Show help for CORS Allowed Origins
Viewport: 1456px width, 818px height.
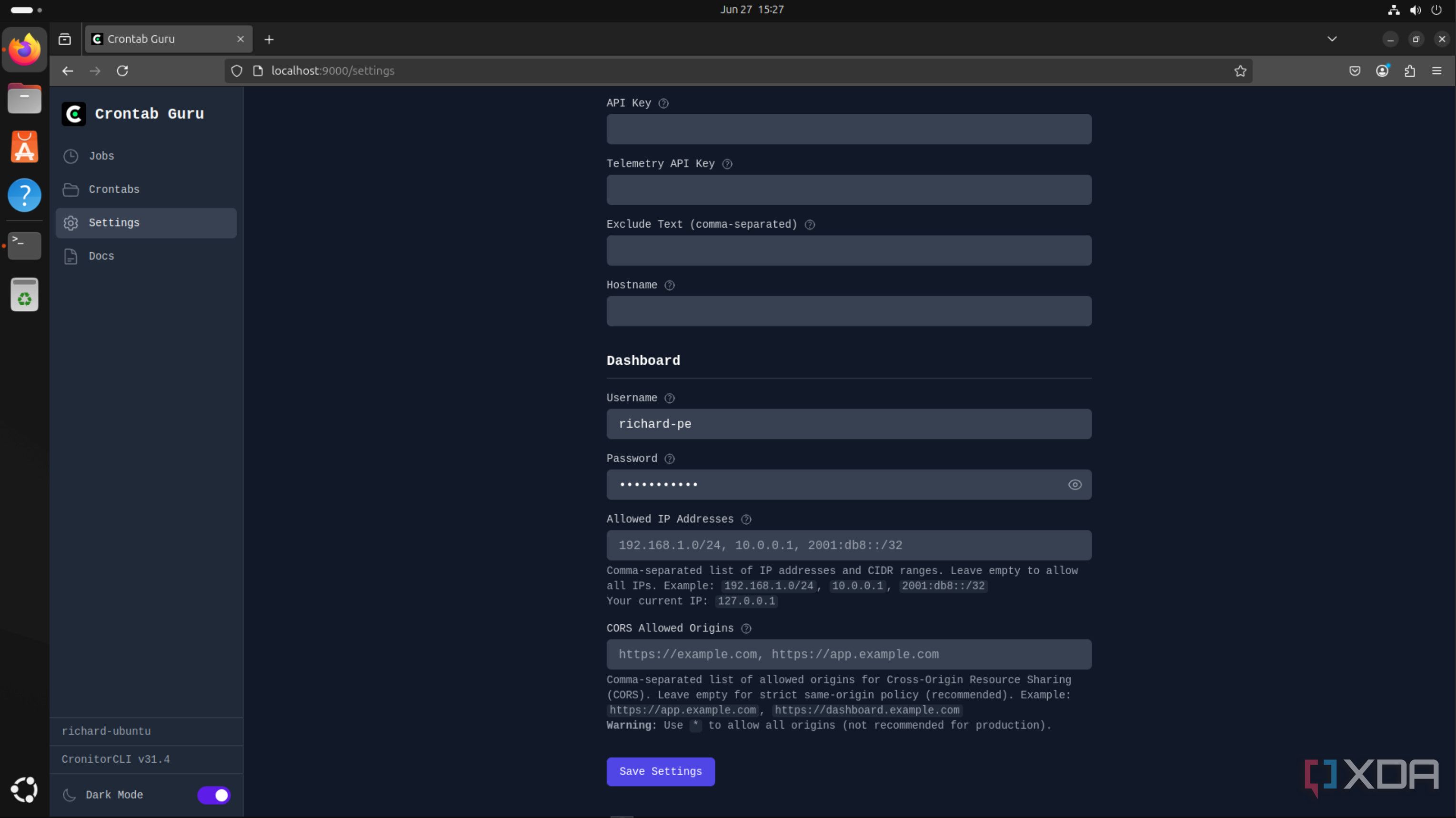coord(746,629)
